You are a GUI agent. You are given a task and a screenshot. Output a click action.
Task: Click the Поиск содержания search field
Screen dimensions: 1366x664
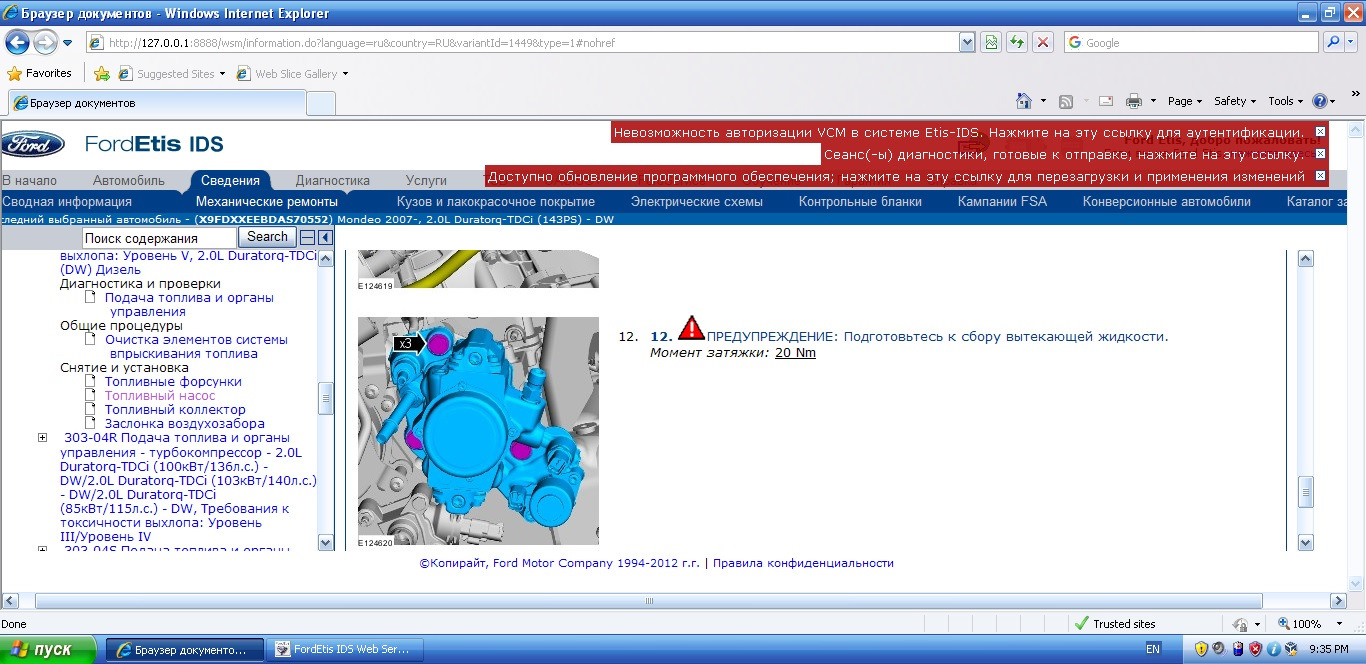(x=159, y=238)
